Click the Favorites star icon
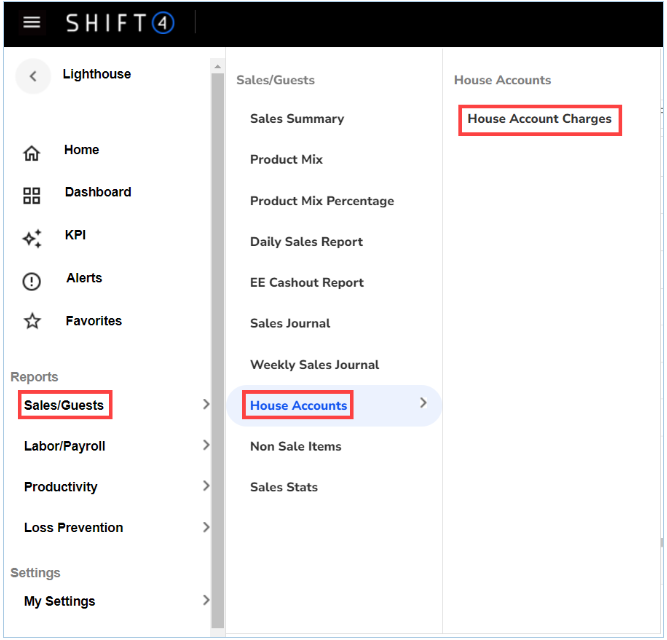 tap(32, 322)
